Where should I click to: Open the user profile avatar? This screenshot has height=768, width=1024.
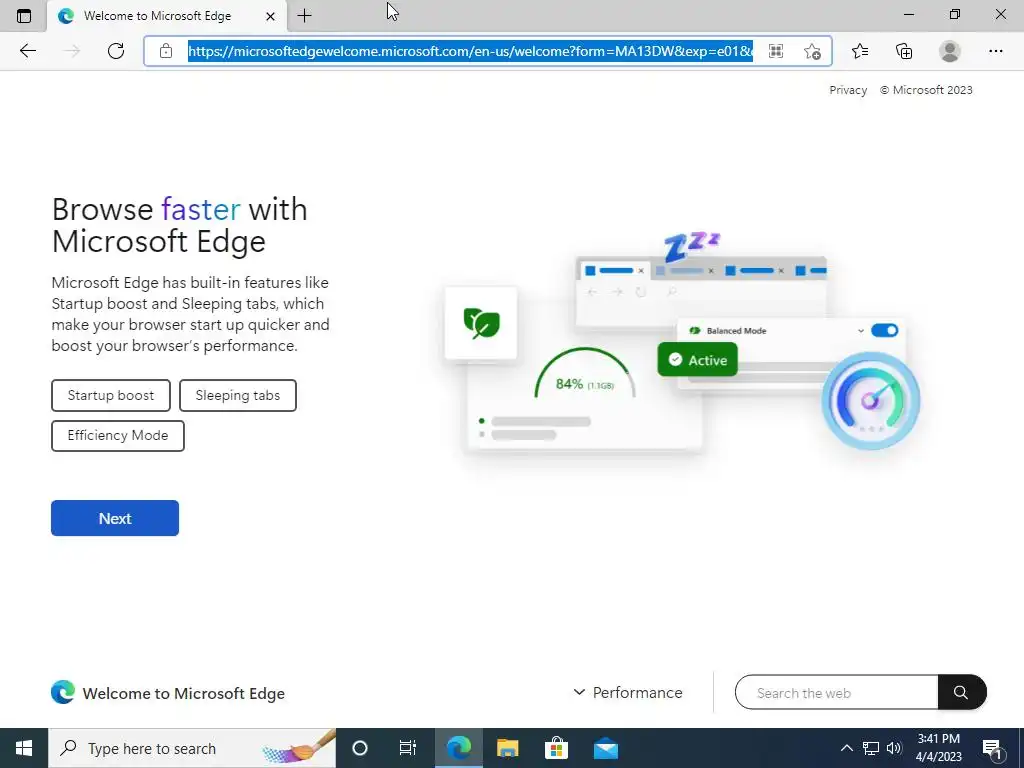point(950,51)
